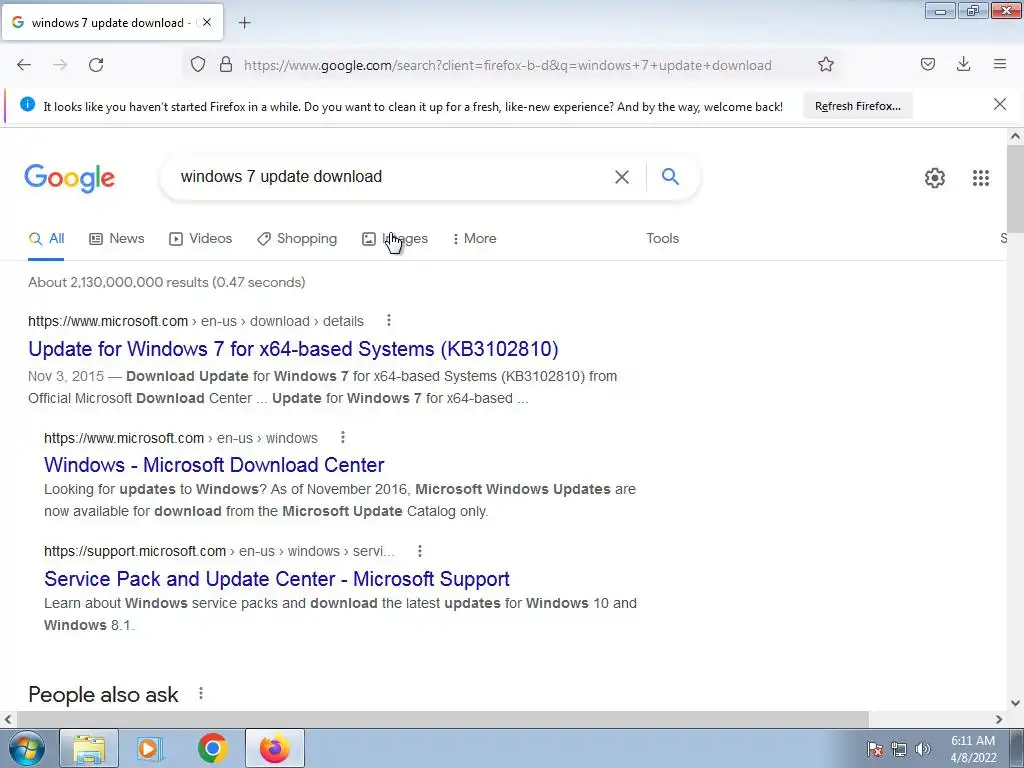Open Google quick settings gear

coord(935,178)
